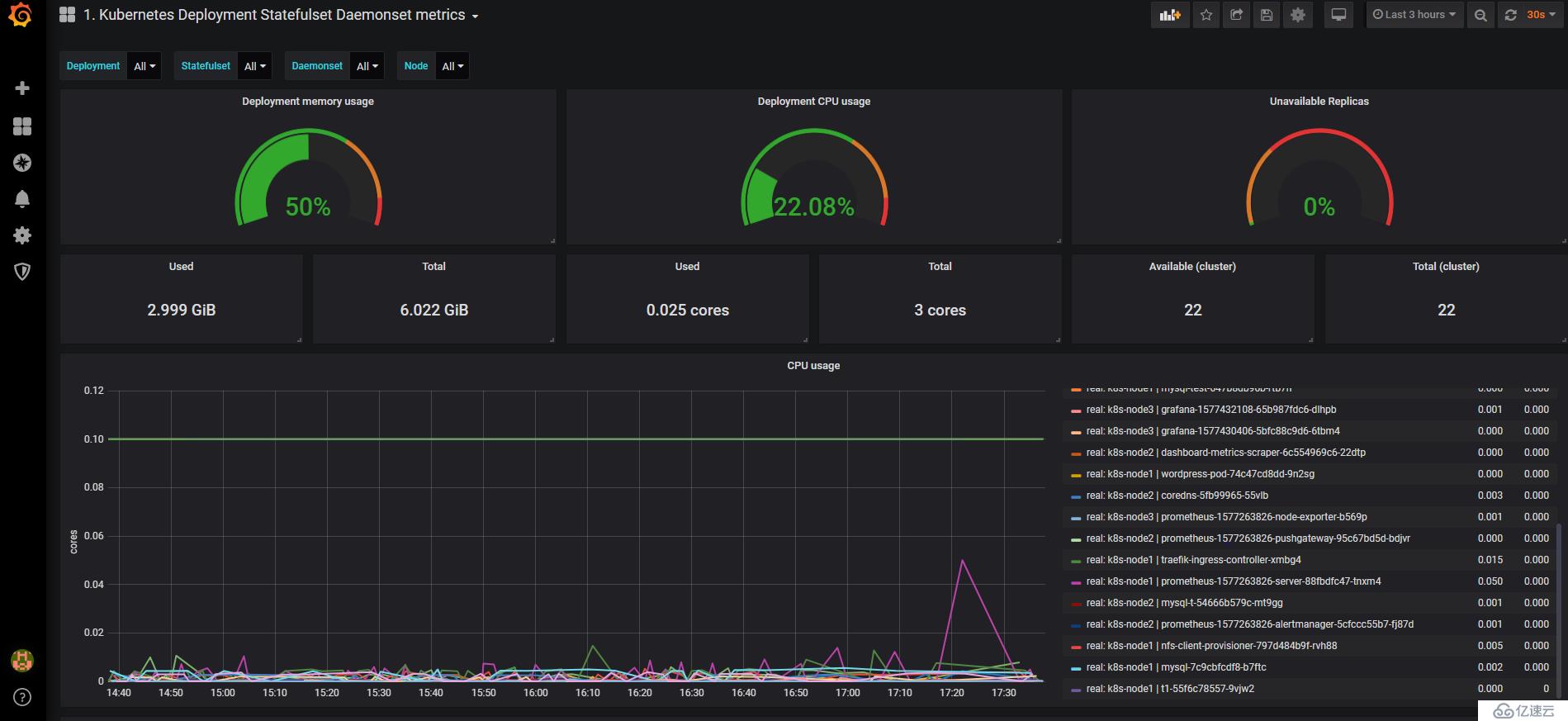Open the Configuration gear in sidebar
Viewport: 1568px width, 721px height.
pos(22,235)
